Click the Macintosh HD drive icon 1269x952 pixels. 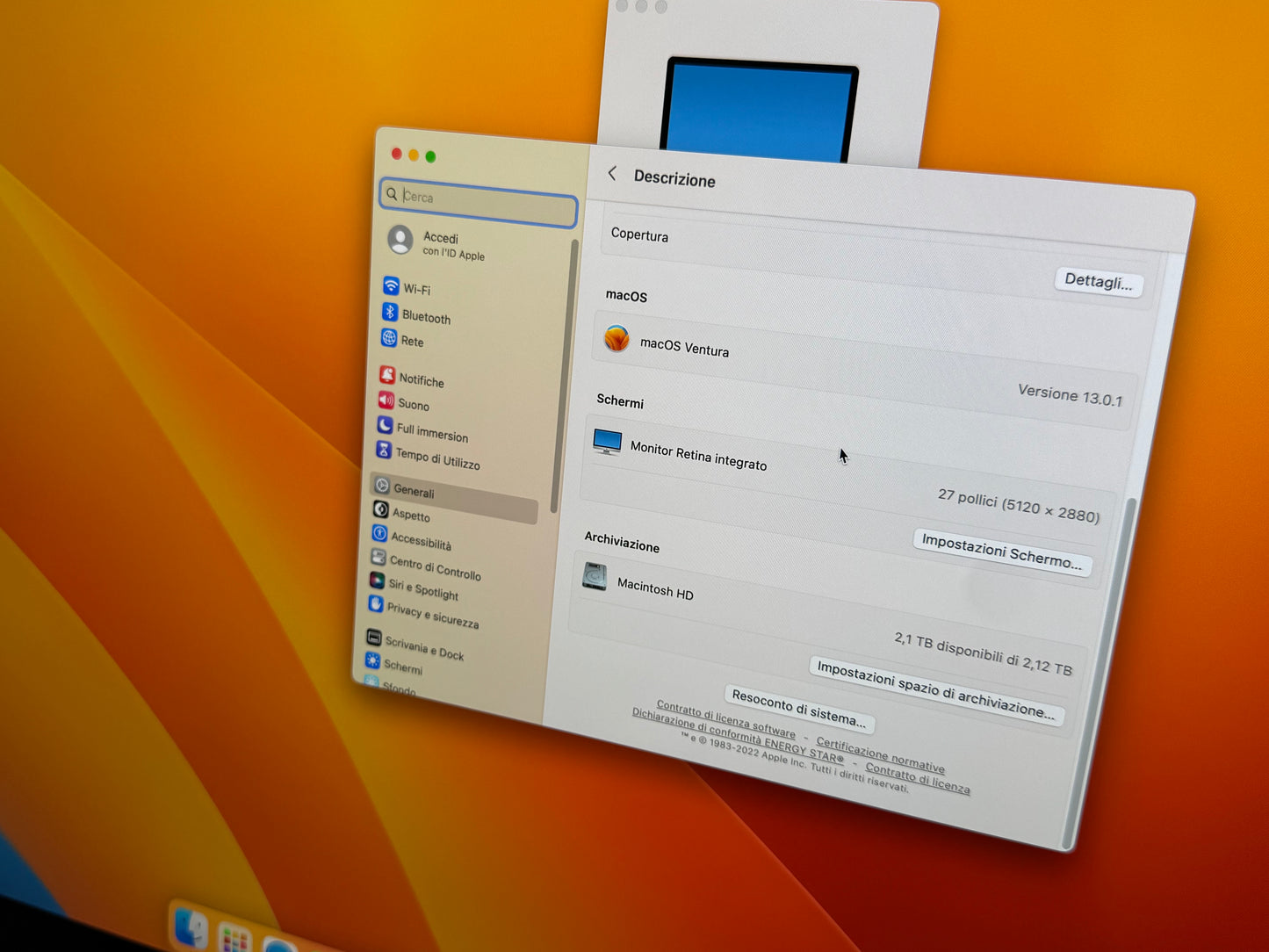[595, 577]
